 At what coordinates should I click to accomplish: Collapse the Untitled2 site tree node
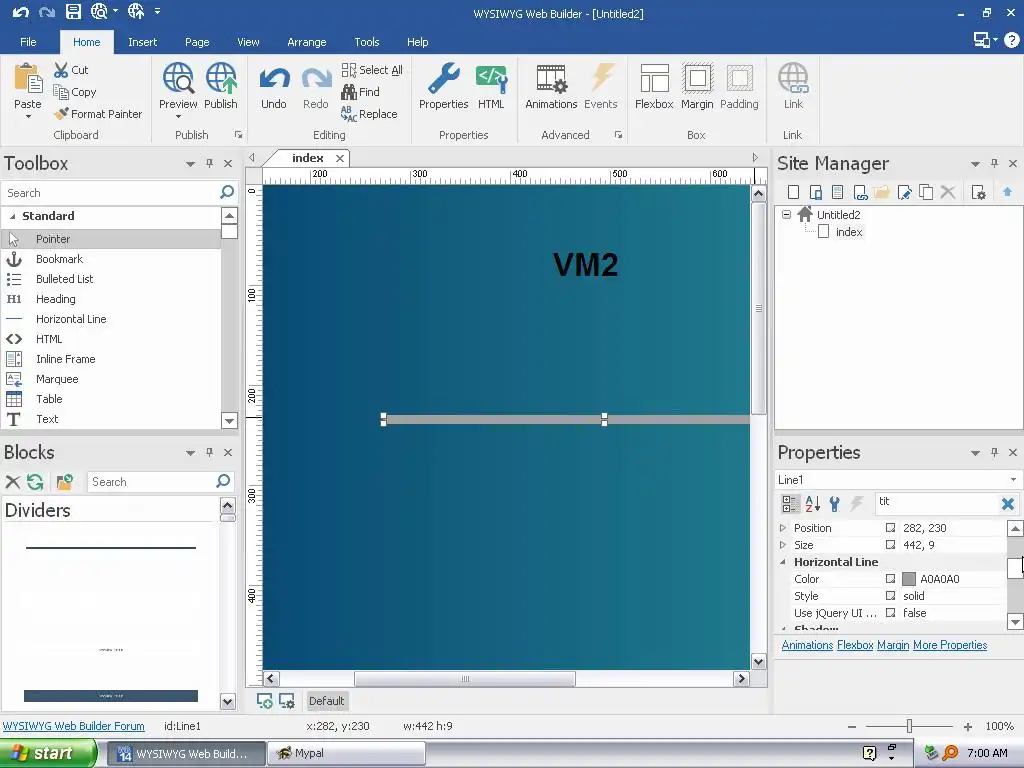(x=786, y=214)
